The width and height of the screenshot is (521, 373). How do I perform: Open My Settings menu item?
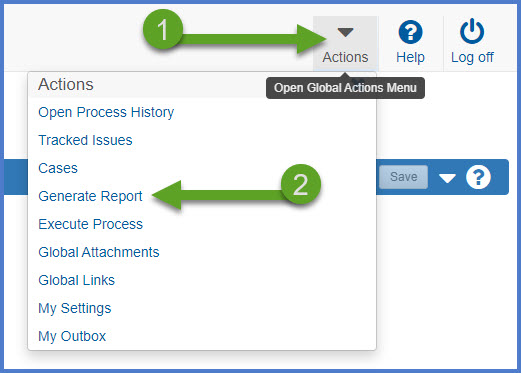click(x=75, y=309)
